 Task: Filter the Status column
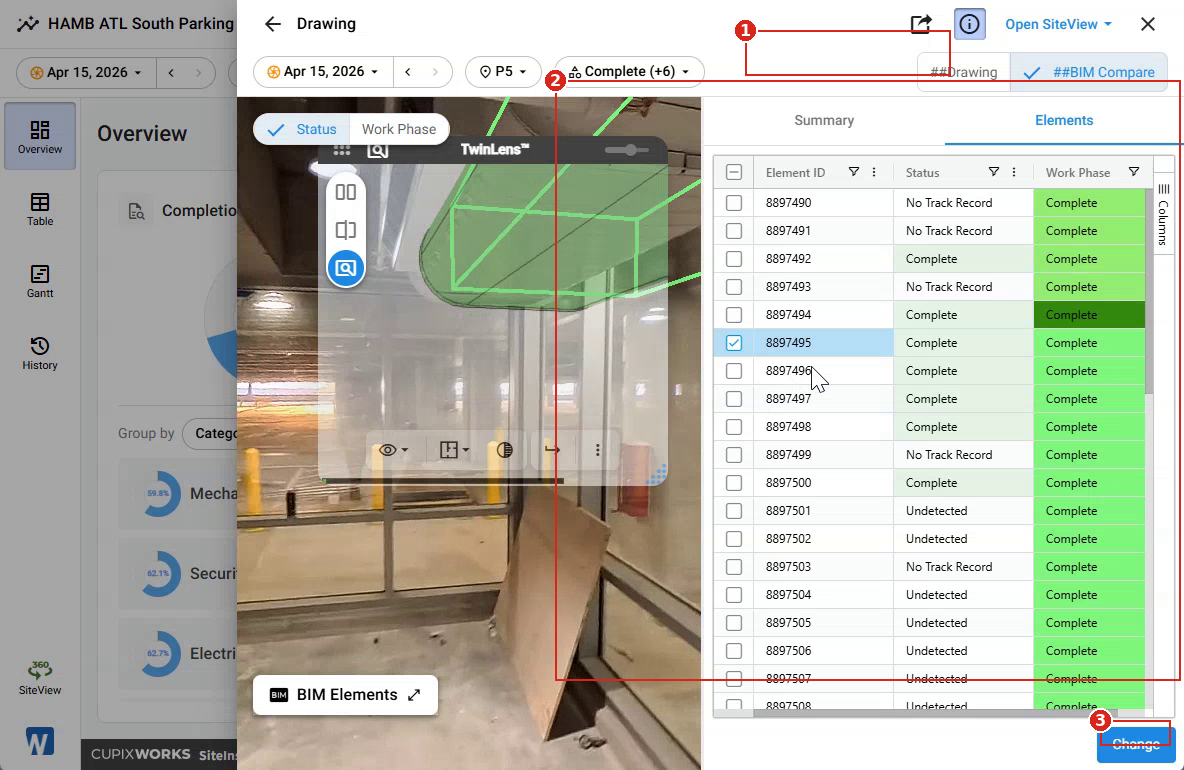pyautogui.click(x=994, y=172)
